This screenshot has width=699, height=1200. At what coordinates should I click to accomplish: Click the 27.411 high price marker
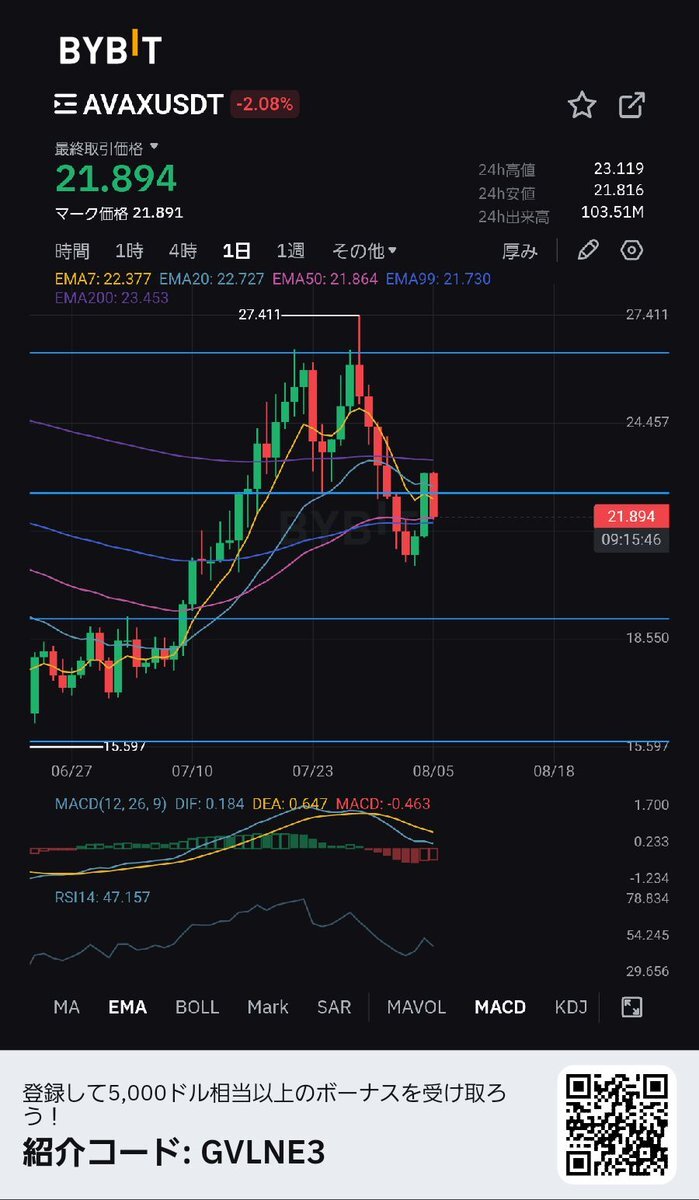[x=260, y=315]
